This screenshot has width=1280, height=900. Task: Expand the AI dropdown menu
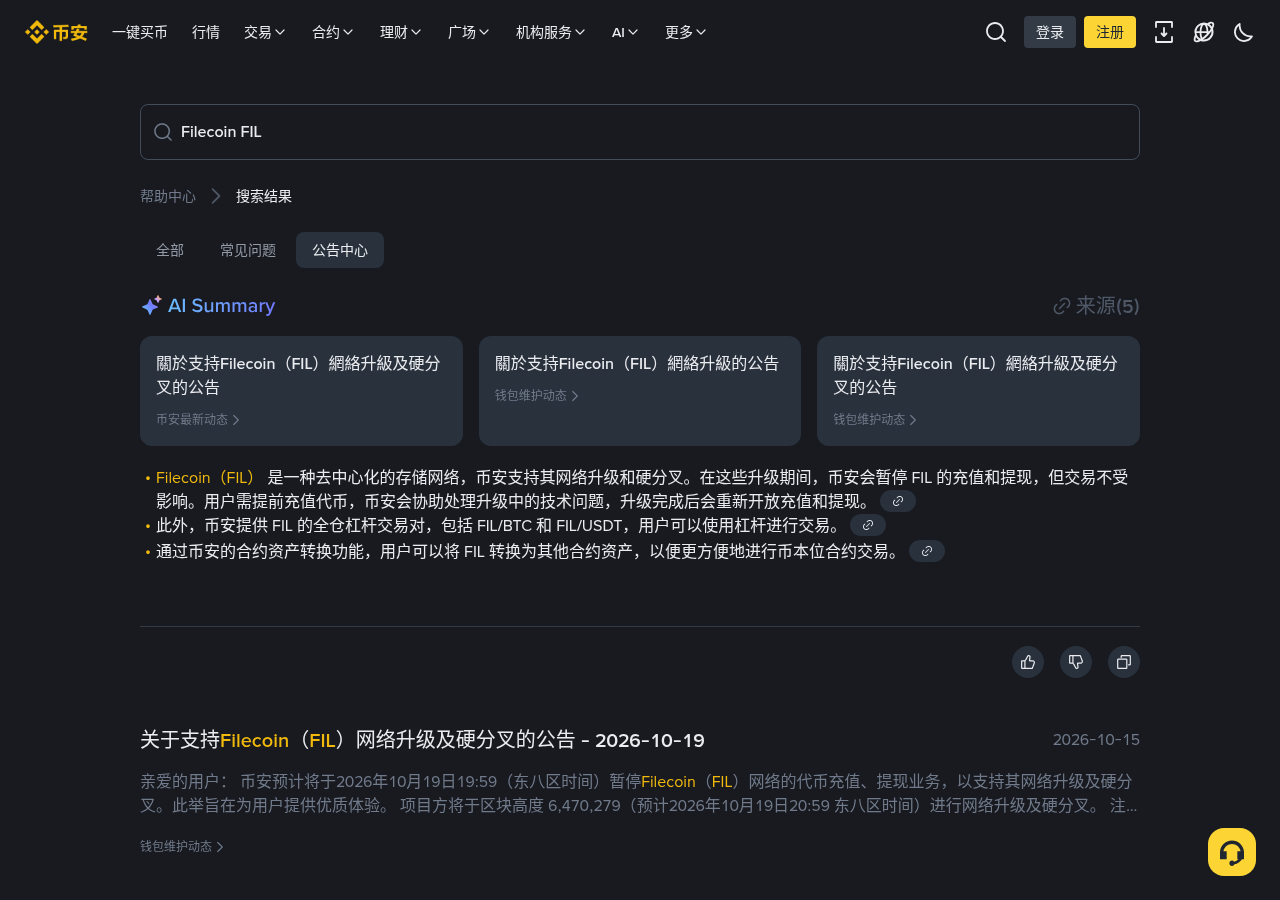[625, 32]
